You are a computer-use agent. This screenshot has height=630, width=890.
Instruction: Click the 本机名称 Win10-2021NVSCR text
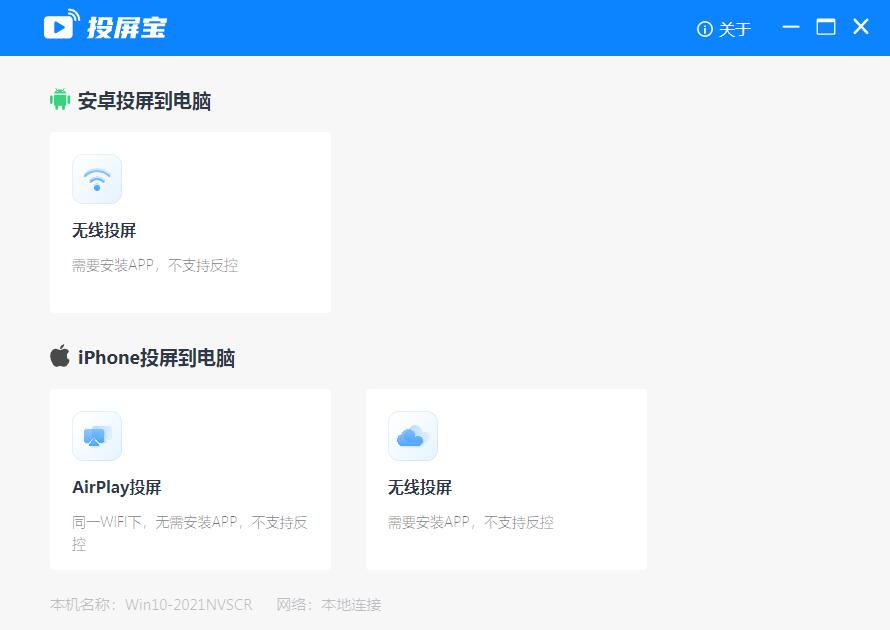pos(150,604)
